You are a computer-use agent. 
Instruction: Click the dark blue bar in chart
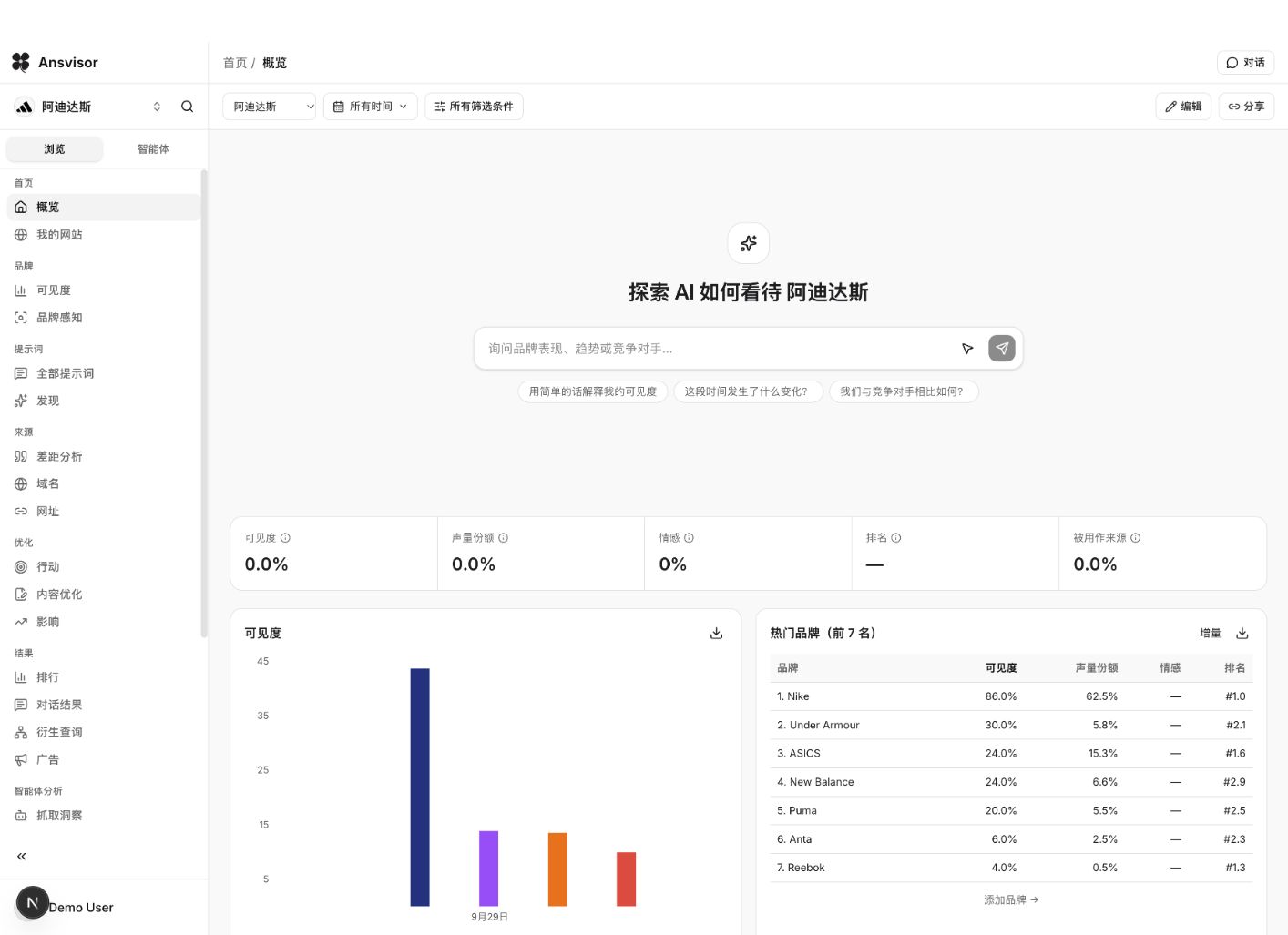(x=420, y=788)
